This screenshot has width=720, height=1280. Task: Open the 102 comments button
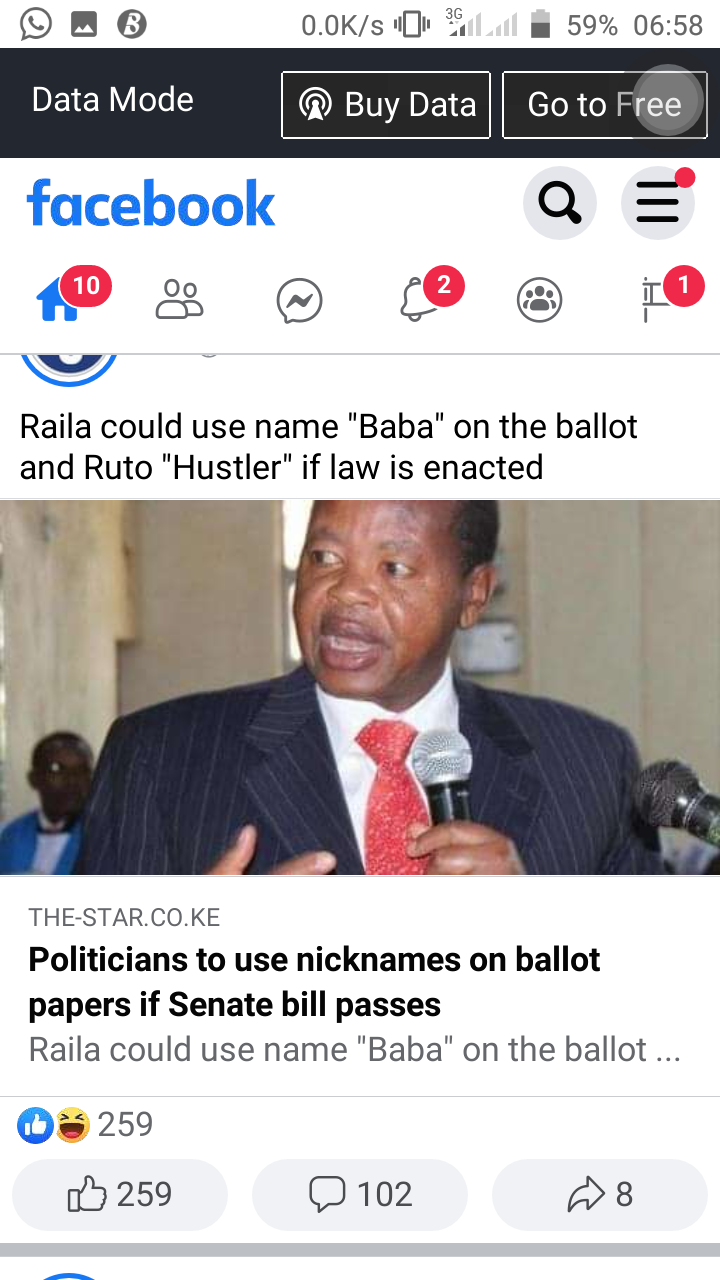click(x=360, y=1195)
